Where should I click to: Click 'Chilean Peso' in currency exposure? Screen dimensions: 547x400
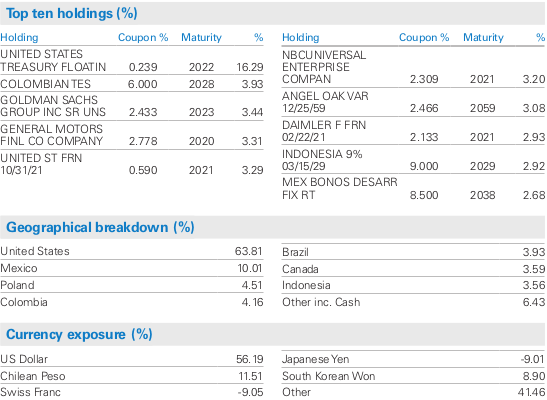coord(33,376)
